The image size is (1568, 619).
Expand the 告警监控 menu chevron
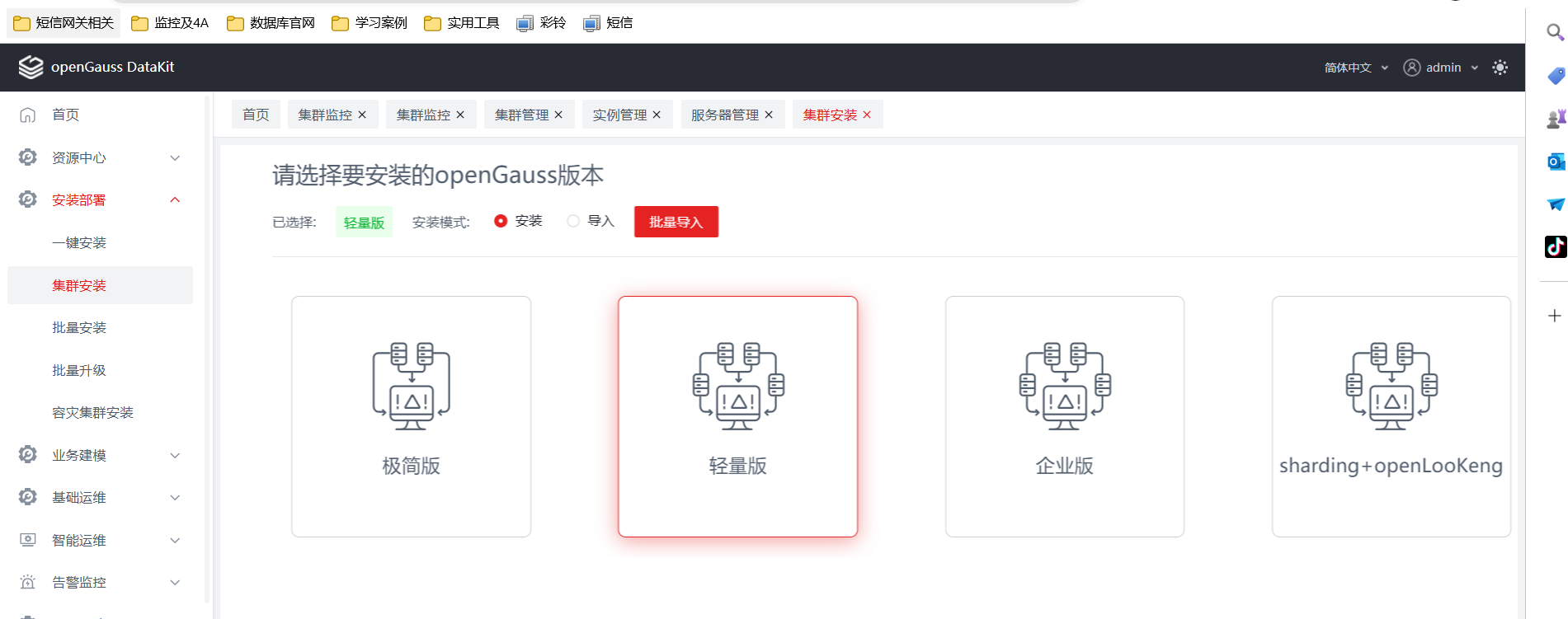[175, 582]
